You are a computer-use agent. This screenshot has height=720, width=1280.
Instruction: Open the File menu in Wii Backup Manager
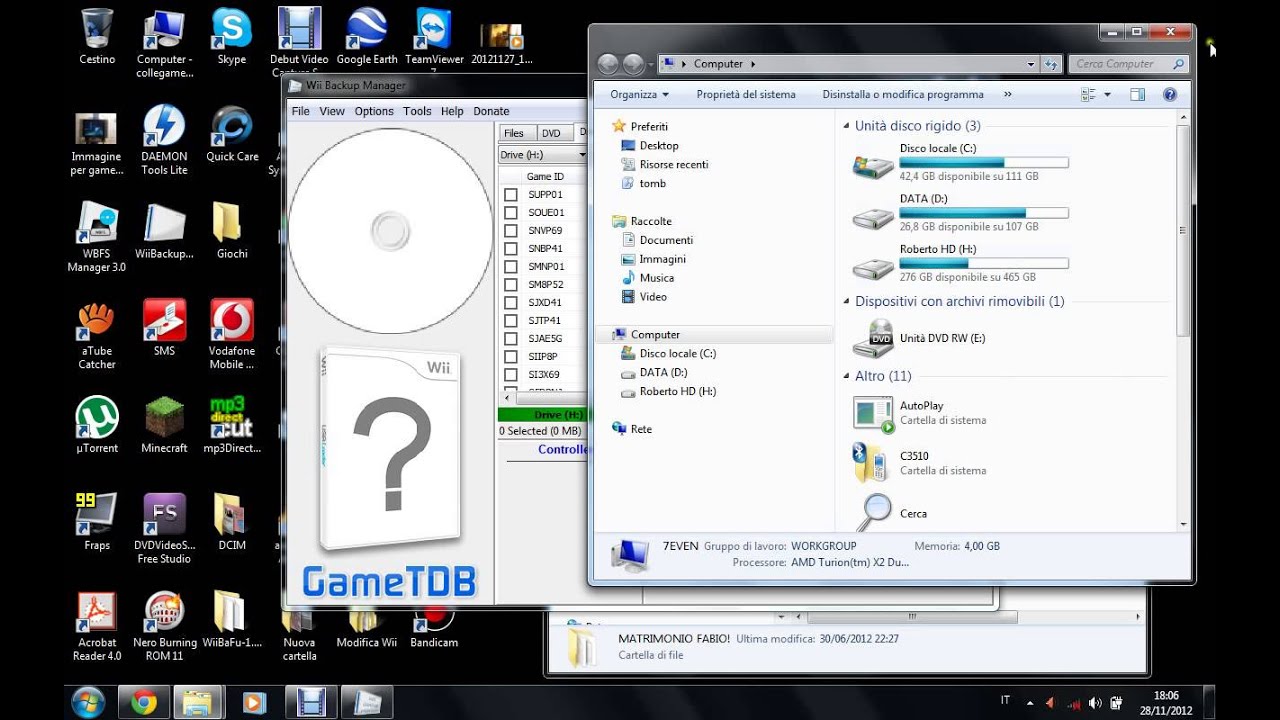301,111
